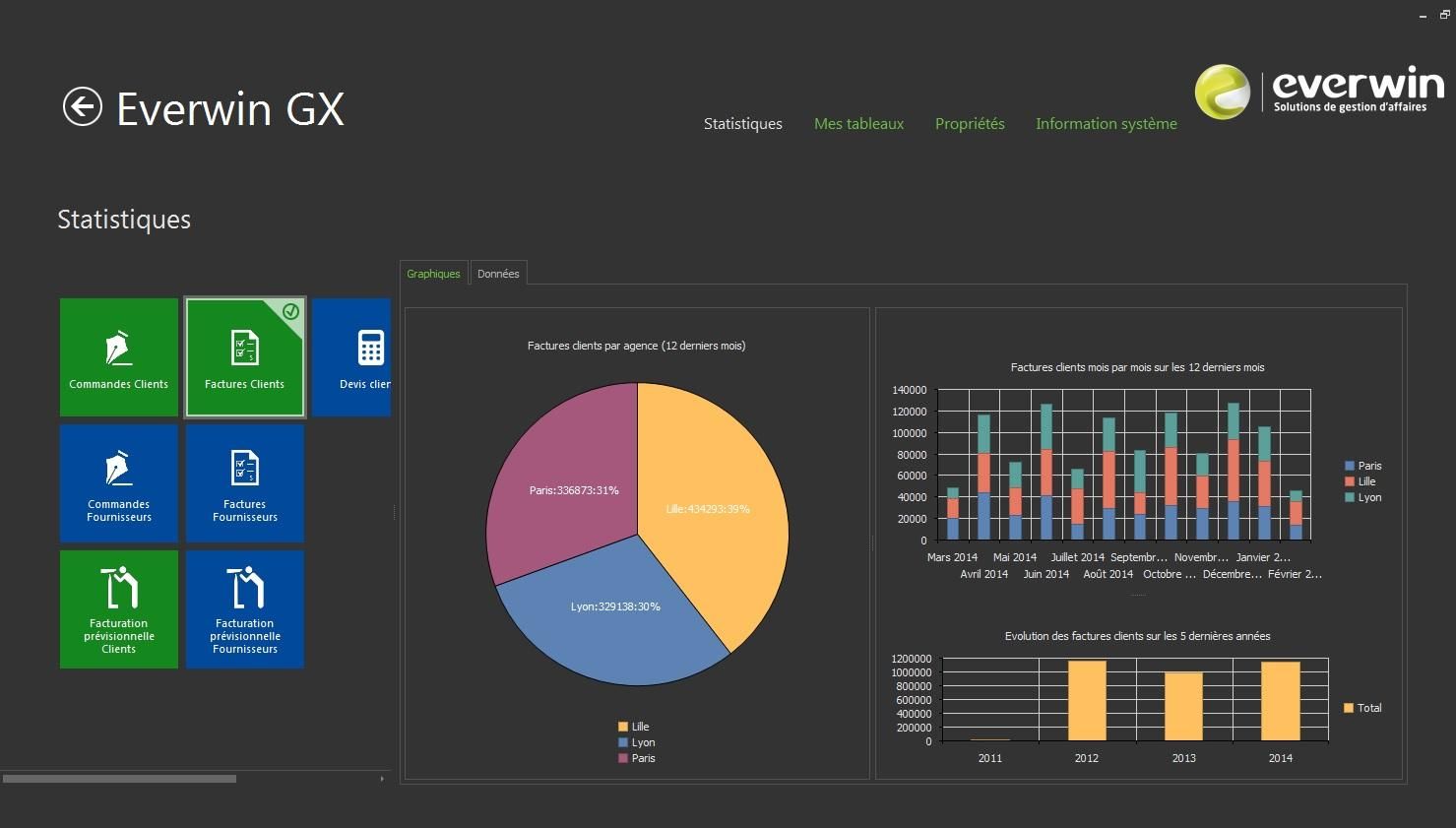Image resolution: width=1456 pixels, height=828 pixels.
Task: Open the Factures Fournisseurs tile
Action: click(245, 482)
